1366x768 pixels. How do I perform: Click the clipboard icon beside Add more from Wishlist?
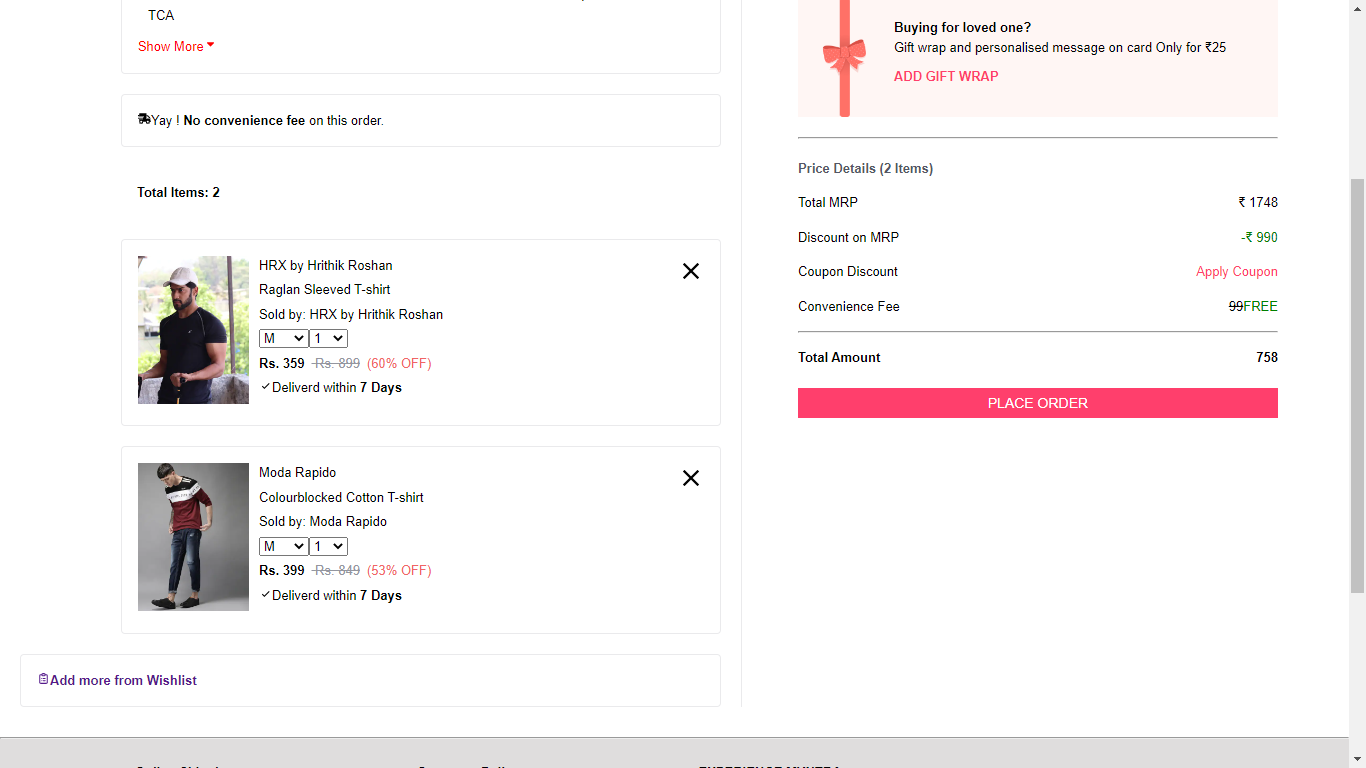(x=43, y=679)
